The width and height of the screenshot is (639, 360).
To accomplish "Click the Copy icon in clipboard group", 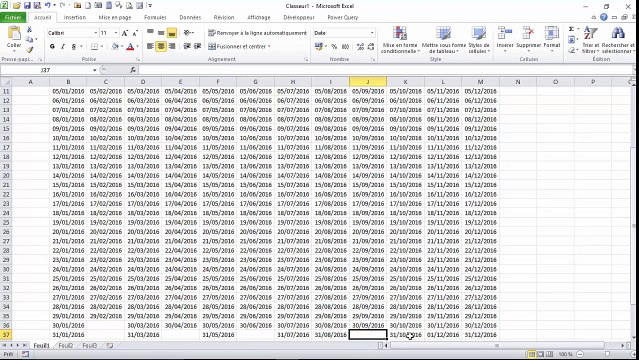I will point(29,40).
